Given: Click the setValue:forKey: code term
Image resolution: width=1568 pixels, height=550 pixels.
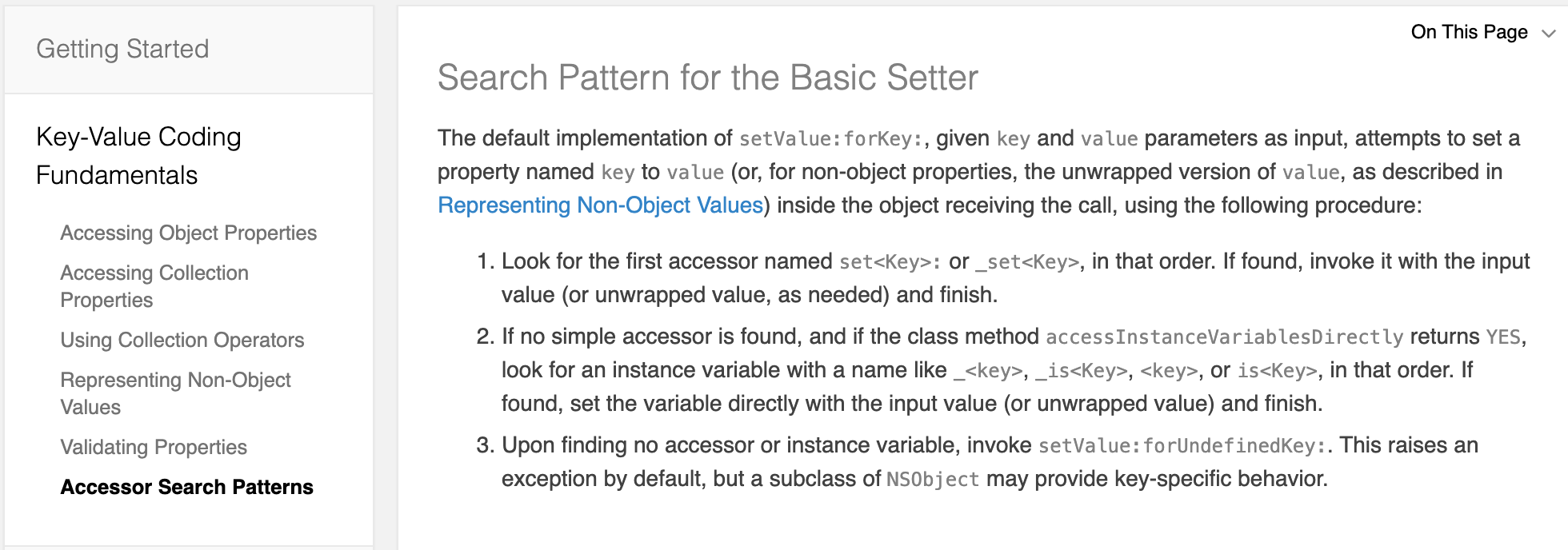Looking at the screenshot, I should pyautogui.click(x=831, y=139).
